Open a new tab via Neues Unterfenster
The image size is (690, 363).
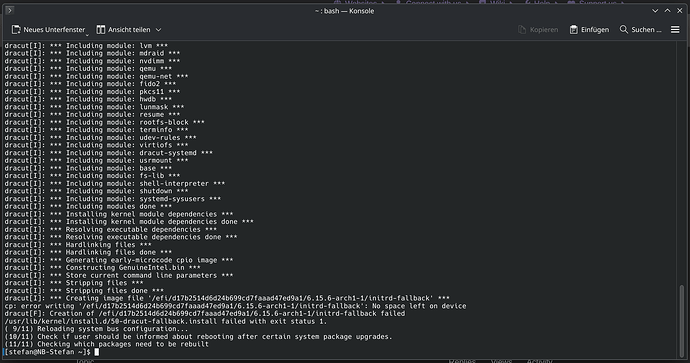tap(48, 29)
